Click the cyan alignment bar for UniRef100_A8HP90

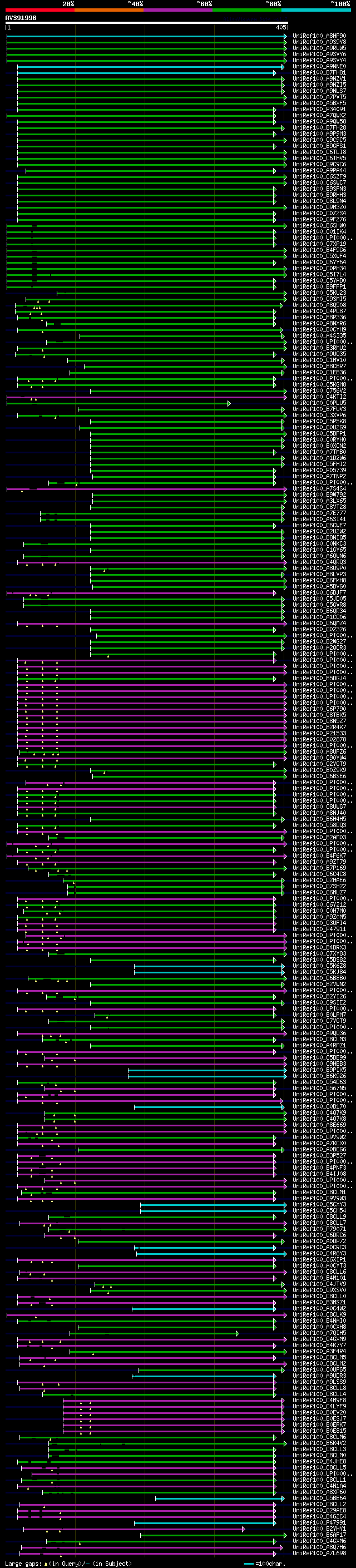pos(146,37)
